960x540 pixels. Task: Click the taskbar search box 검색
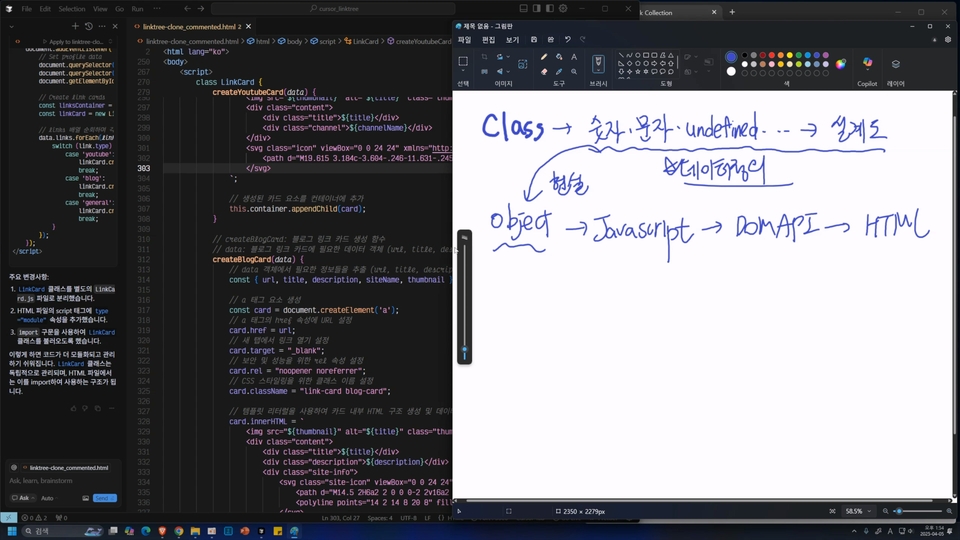tap(63, 531)
